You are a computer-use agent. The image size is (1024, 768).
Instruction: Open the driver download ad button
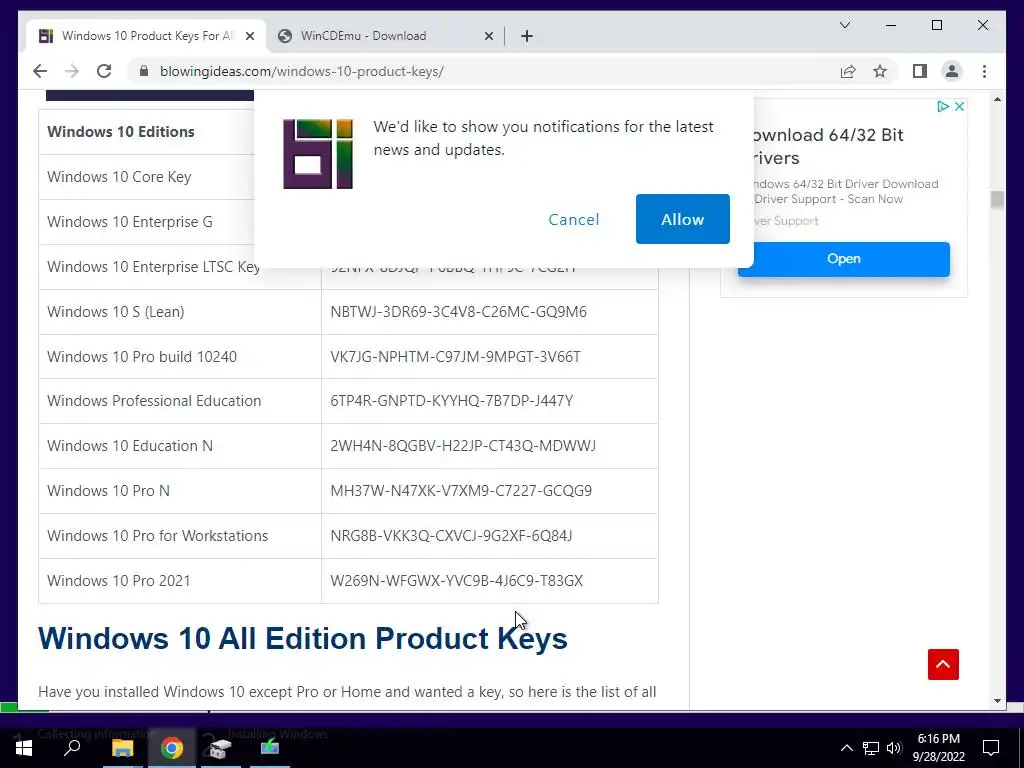[844, 259]
